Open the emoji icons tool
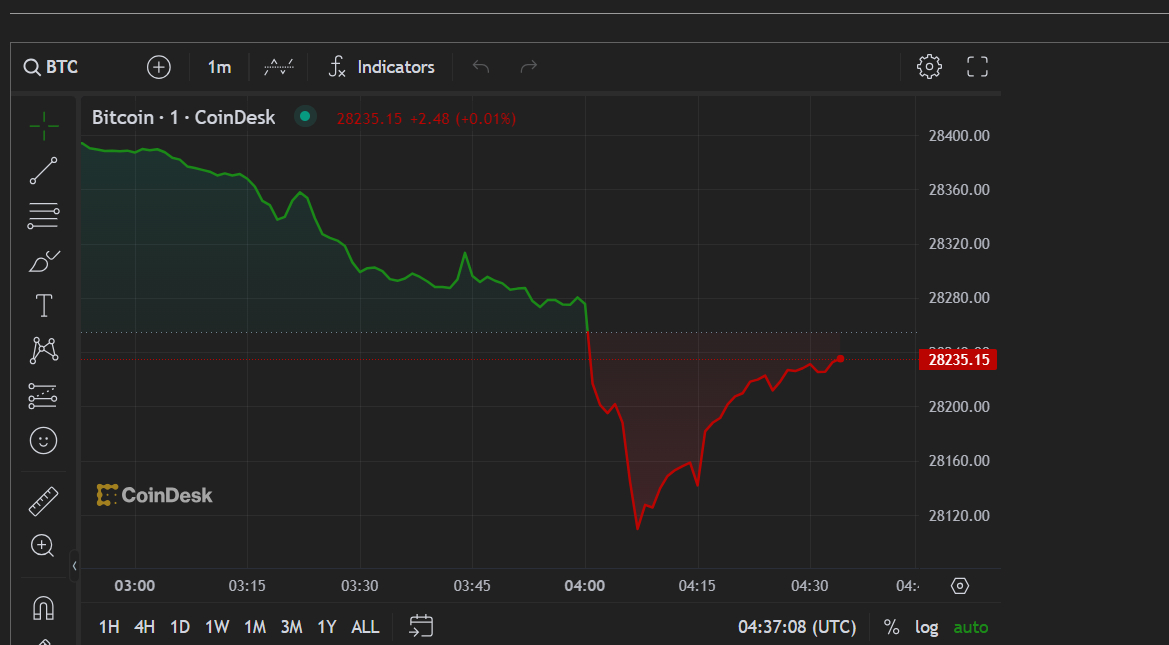Image resolution: width=1169 pixels, height=645 pixels. (x=44, y=440)
